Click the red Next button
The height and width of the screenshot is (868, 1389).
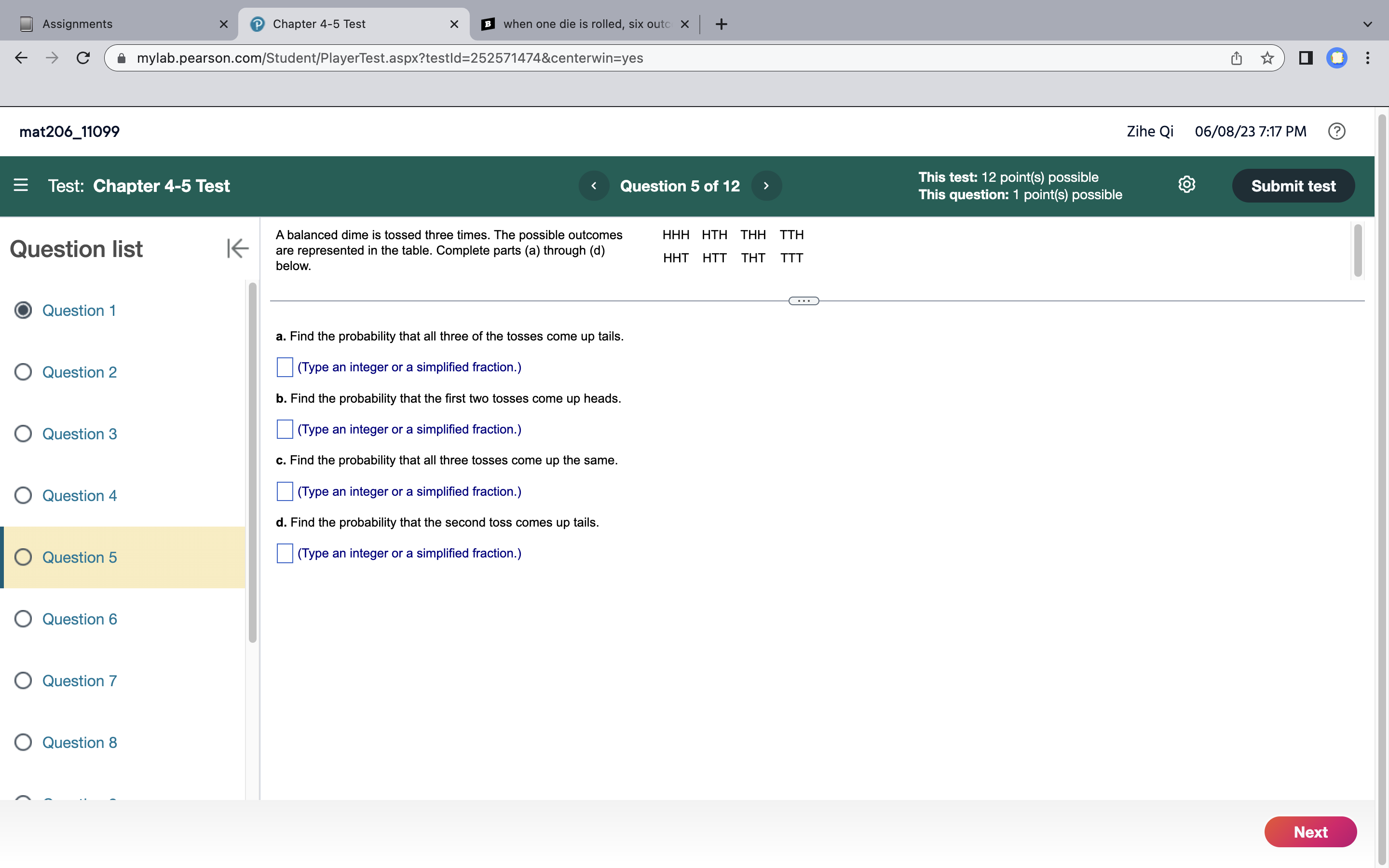pos(1310,832)
